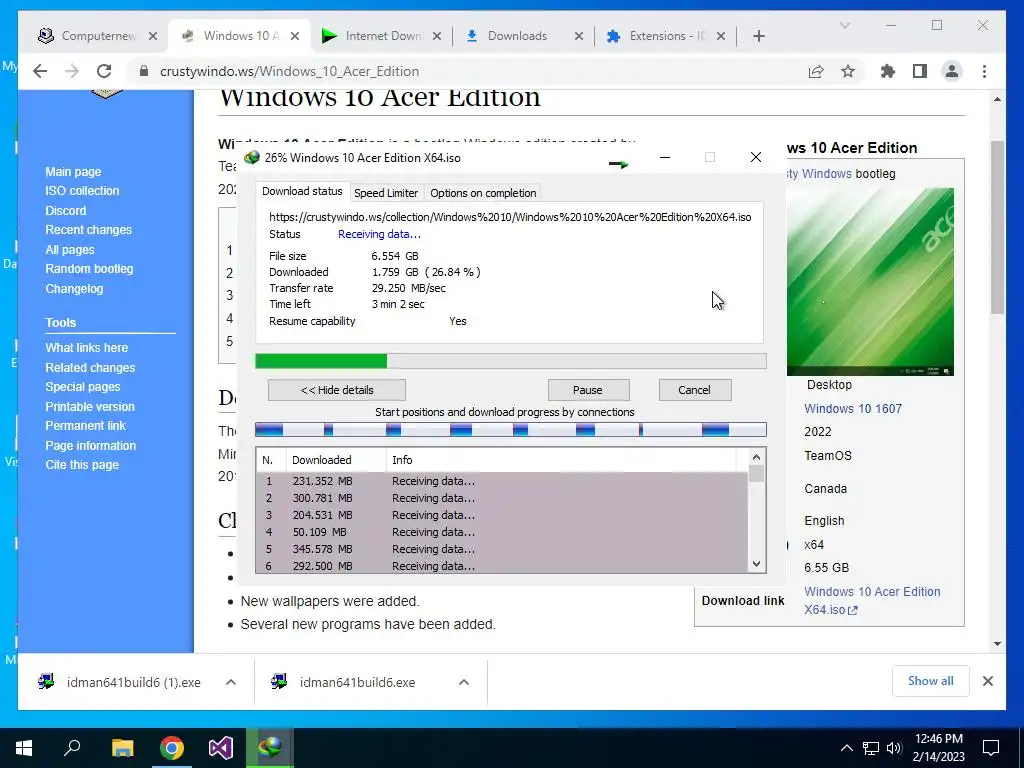Open the tab search chevron
This screenshot has width=1024, height=768.
(844, 25)
